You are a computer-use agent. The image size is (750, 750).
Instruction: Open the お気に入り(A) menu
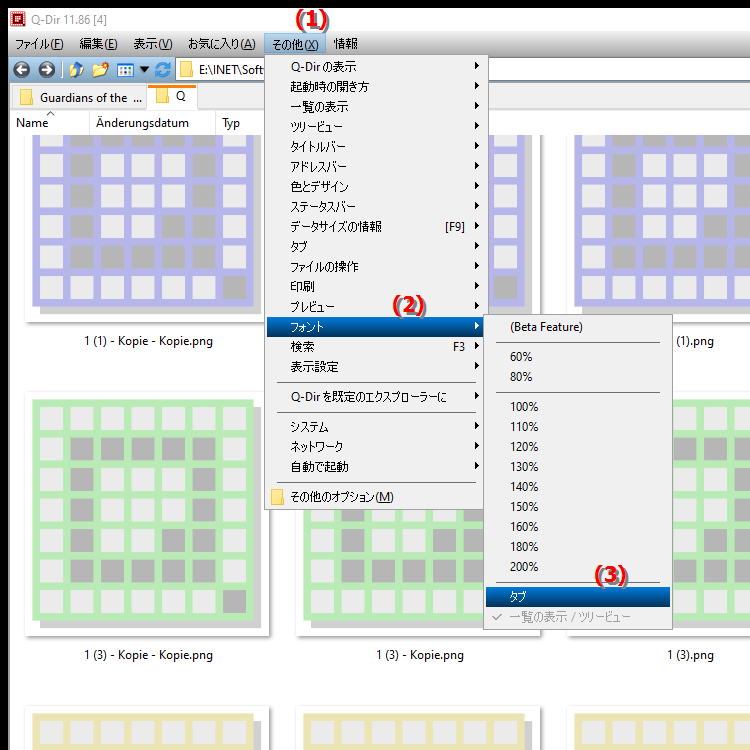point(221,44)
